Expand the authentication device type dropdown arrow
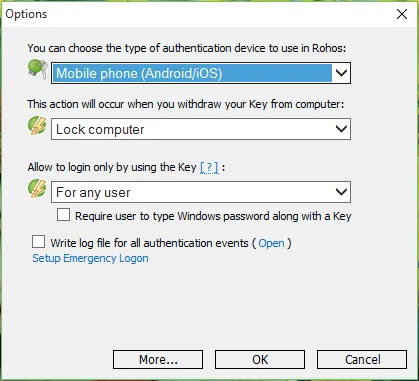 (x=341, y=72)
